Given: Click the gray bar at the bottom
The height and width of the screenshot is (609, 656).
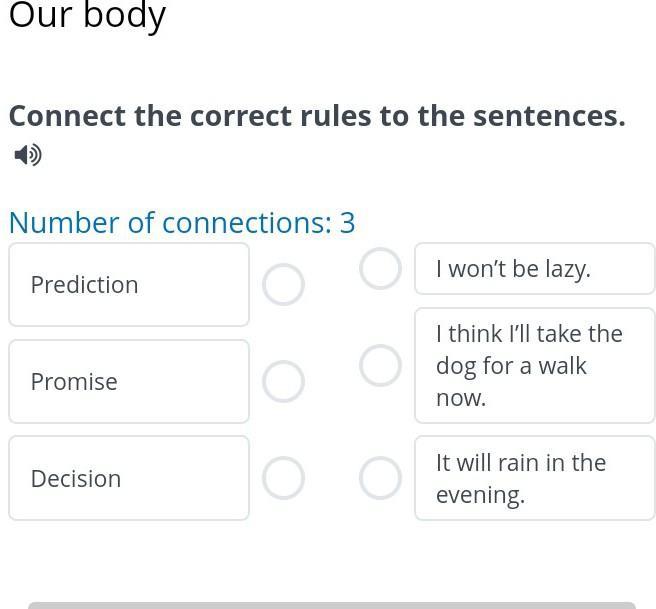Looking at the screenshot, I should pyautogui.click(x=332, y=605).
